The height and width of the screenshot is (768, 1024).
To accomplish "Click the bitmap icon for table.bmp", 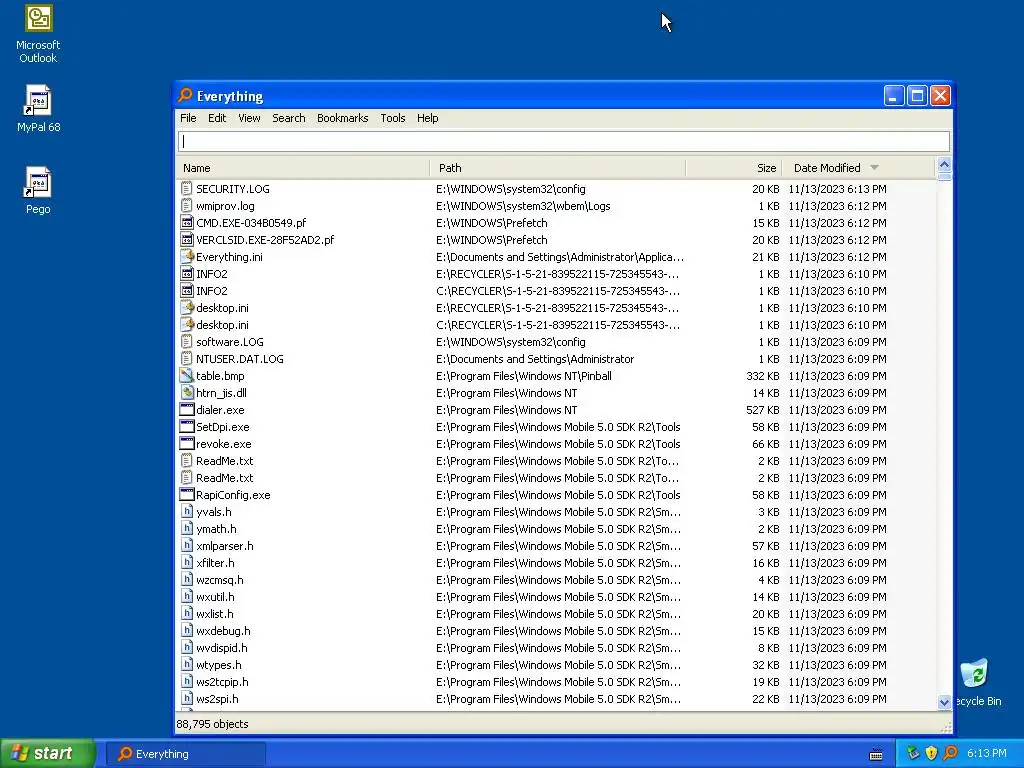I will [187, 376].
